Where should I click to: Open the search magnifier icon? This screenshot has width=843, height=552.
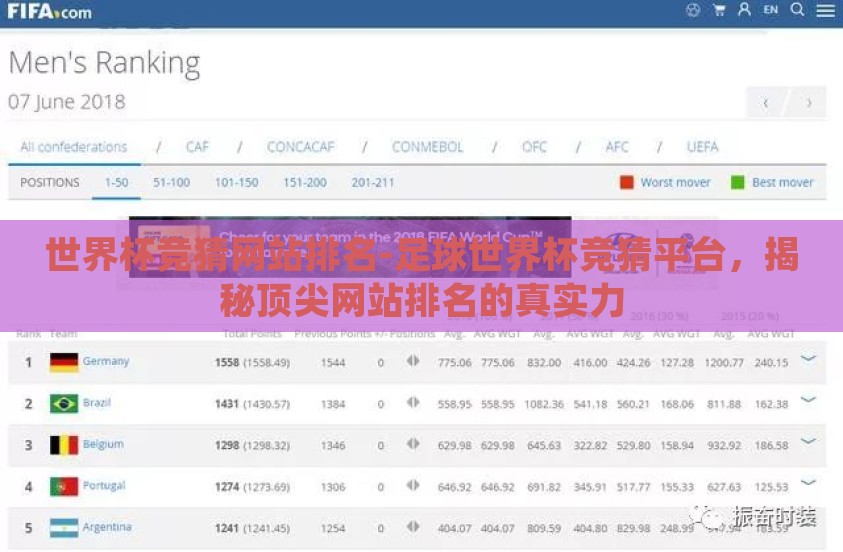tap(797, 10)
